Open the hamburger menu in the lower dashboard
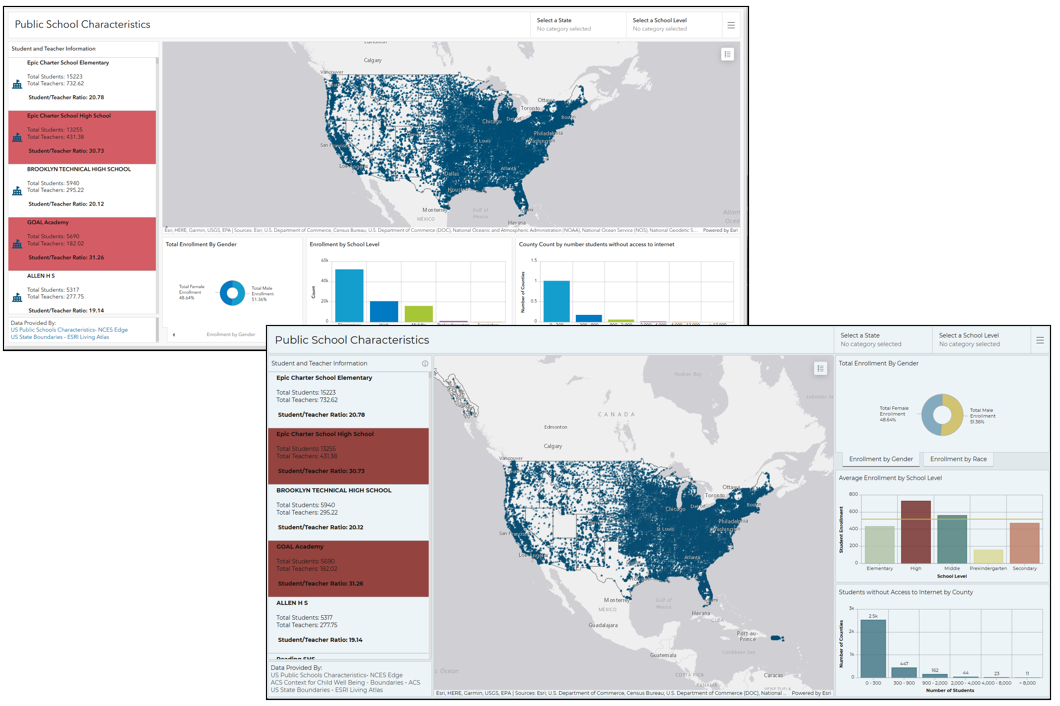Viewport: 1060px width, 706px height. 1040,340
